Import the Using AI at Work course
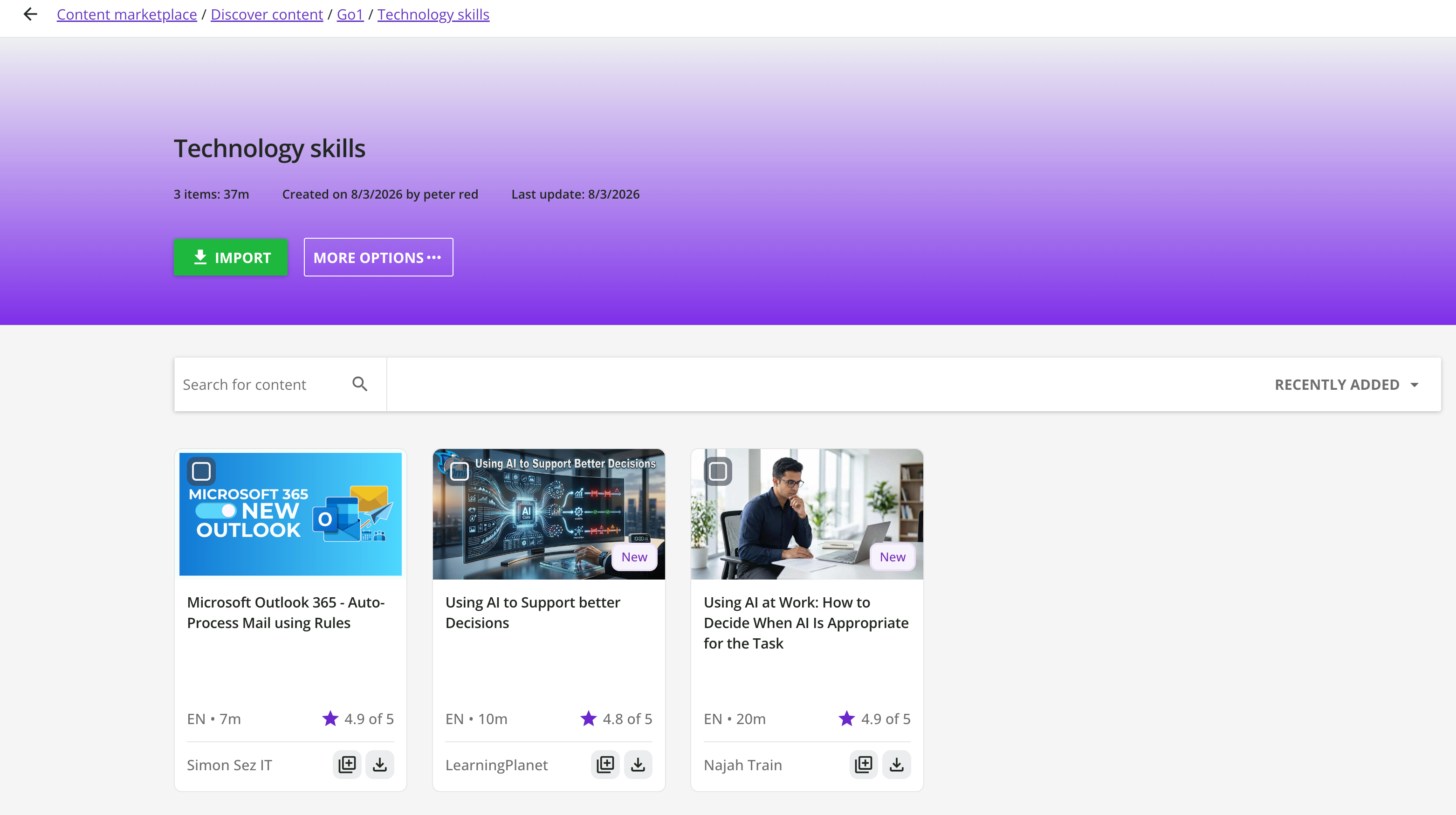Viewport: 1456px width, 815px height. point(896,765)
